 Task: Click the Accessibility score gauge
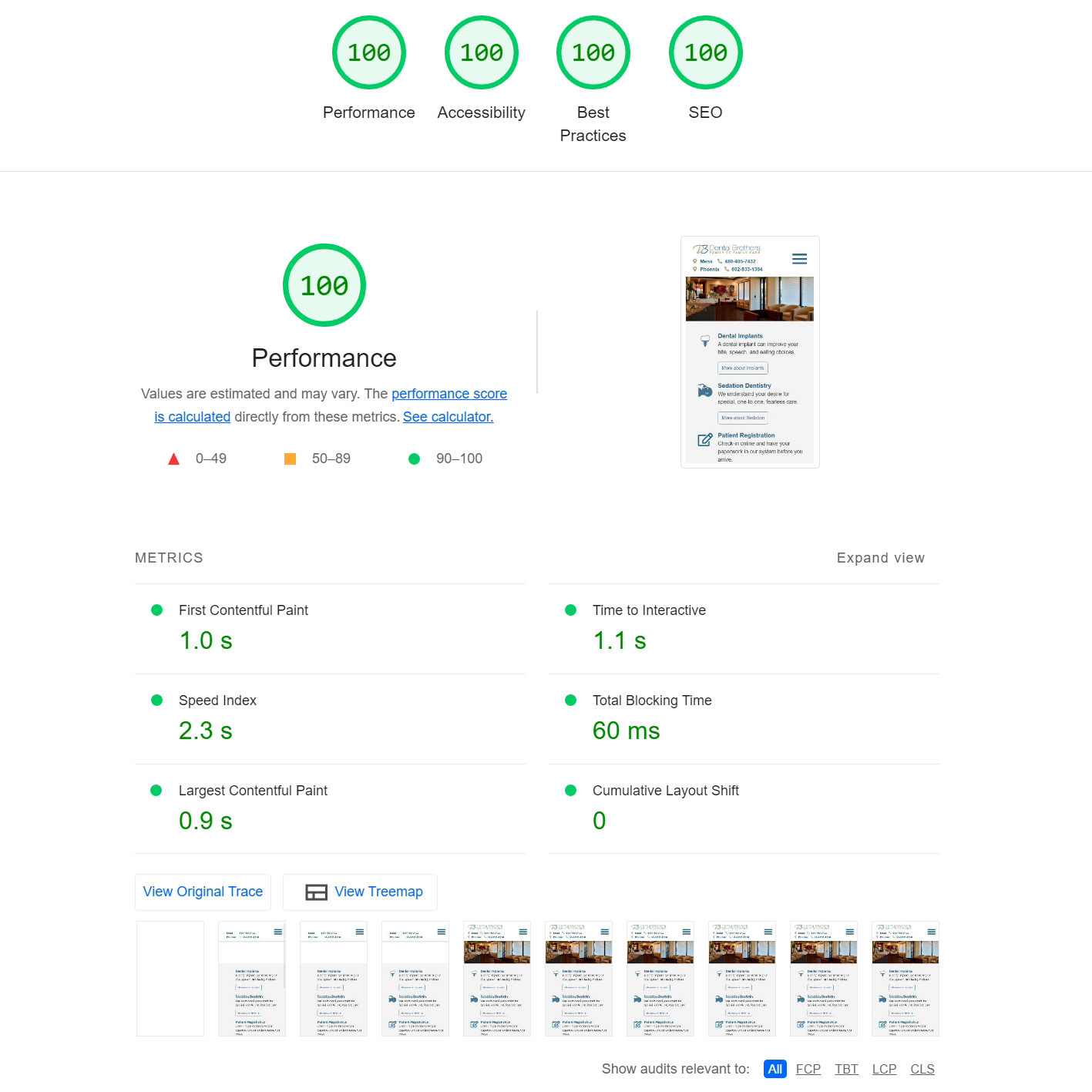pyautogui.click(x=481, y=53)
